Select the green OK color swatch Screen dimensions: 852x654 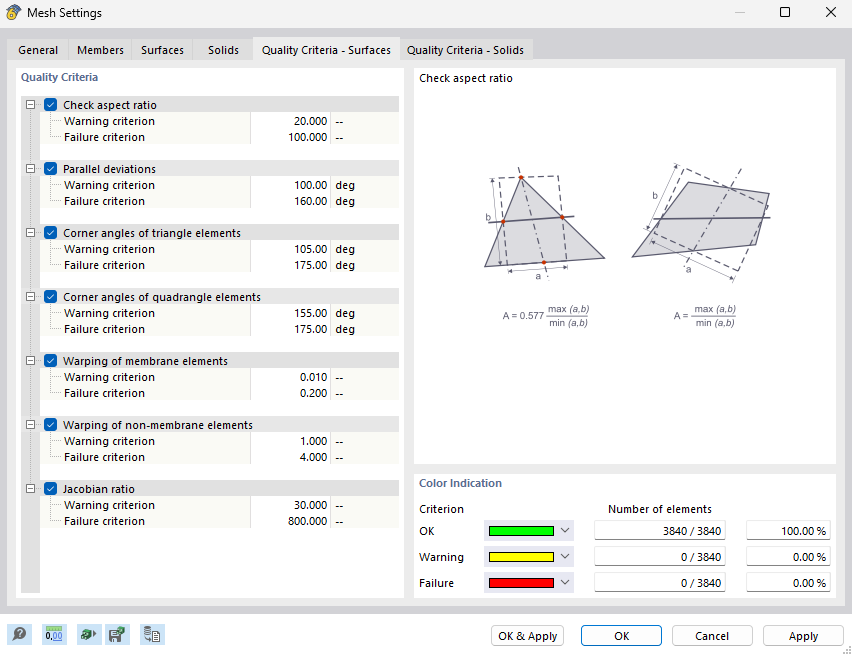click(x=522, y=530)
